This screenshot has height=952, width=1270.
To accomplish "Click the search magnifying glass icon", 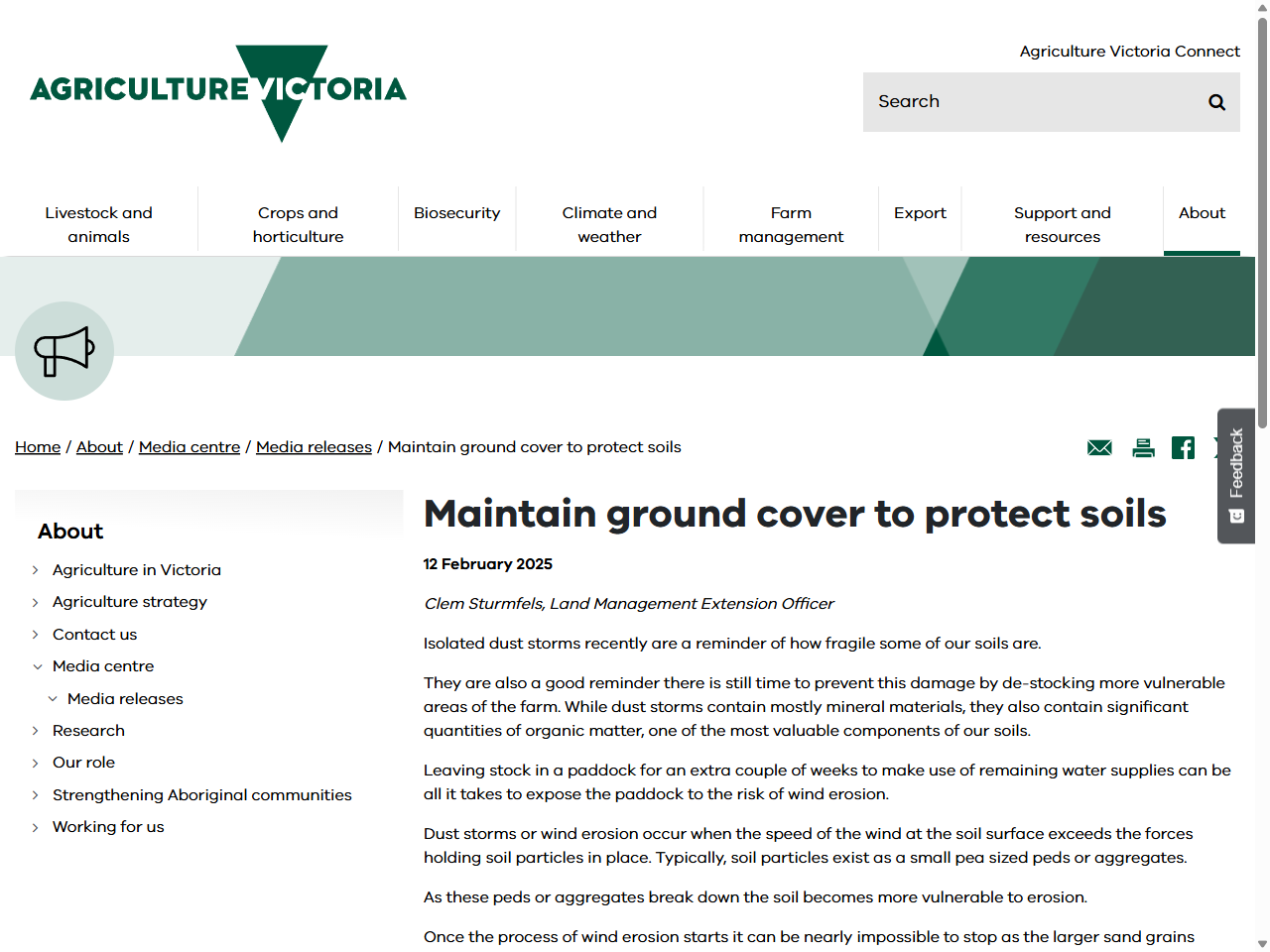I will pyautogui.click(x=1216, y=101).
